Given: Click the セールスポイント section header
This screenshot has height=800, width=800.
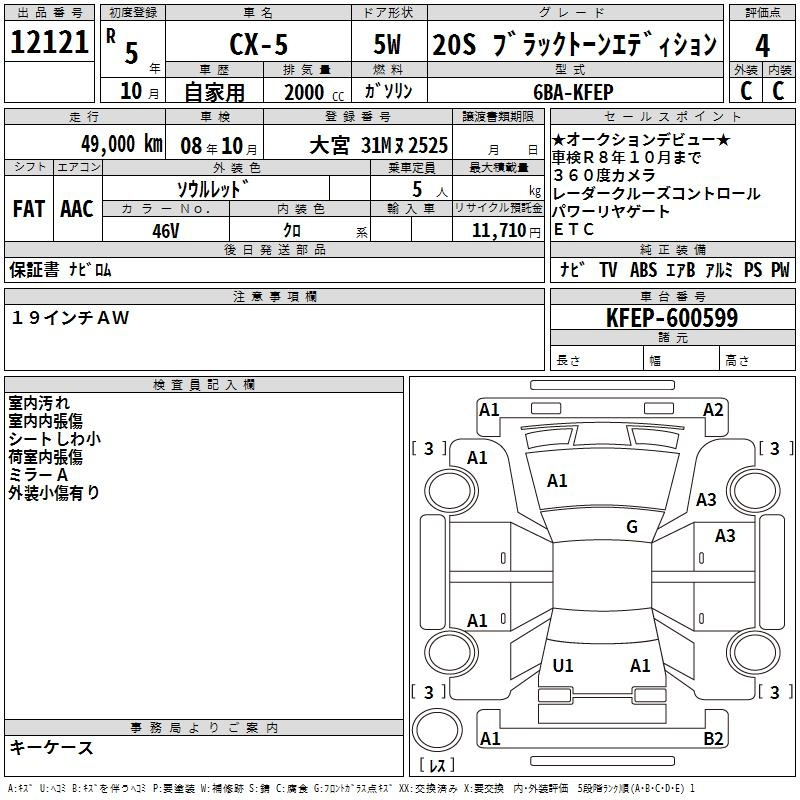Looking at the screenshot, I should (672, 116).
